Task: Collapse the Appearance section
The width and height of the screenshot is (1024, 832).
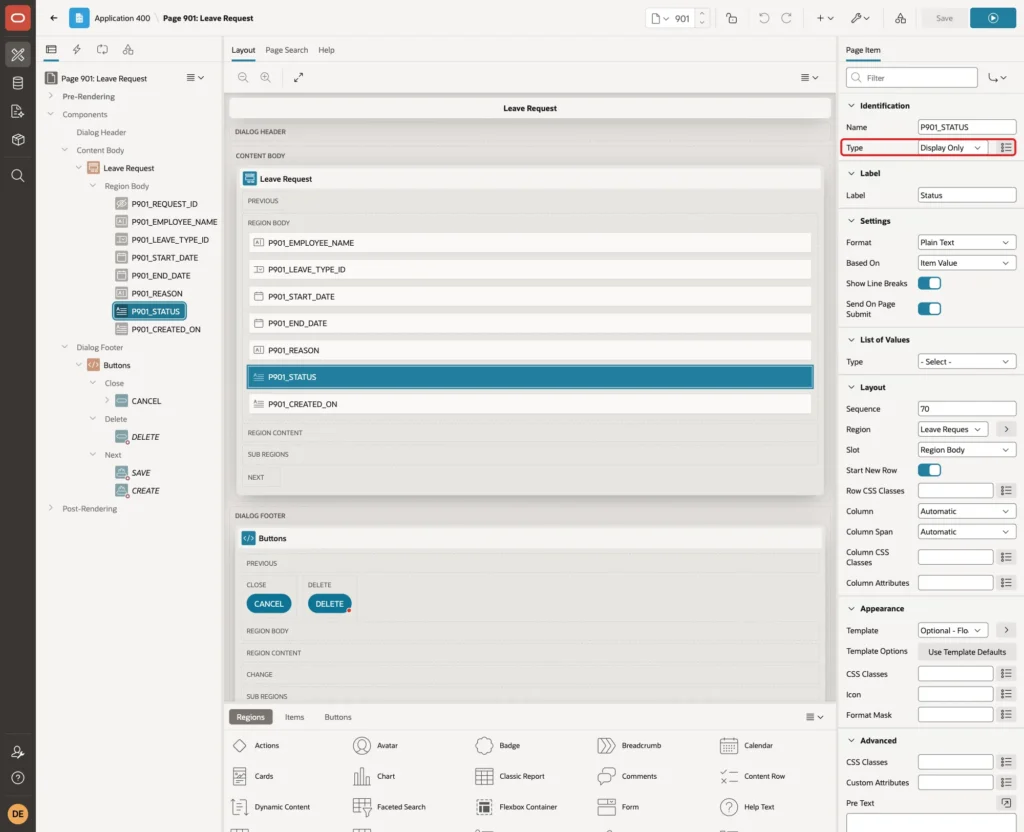Action: (x=851, y=608)
